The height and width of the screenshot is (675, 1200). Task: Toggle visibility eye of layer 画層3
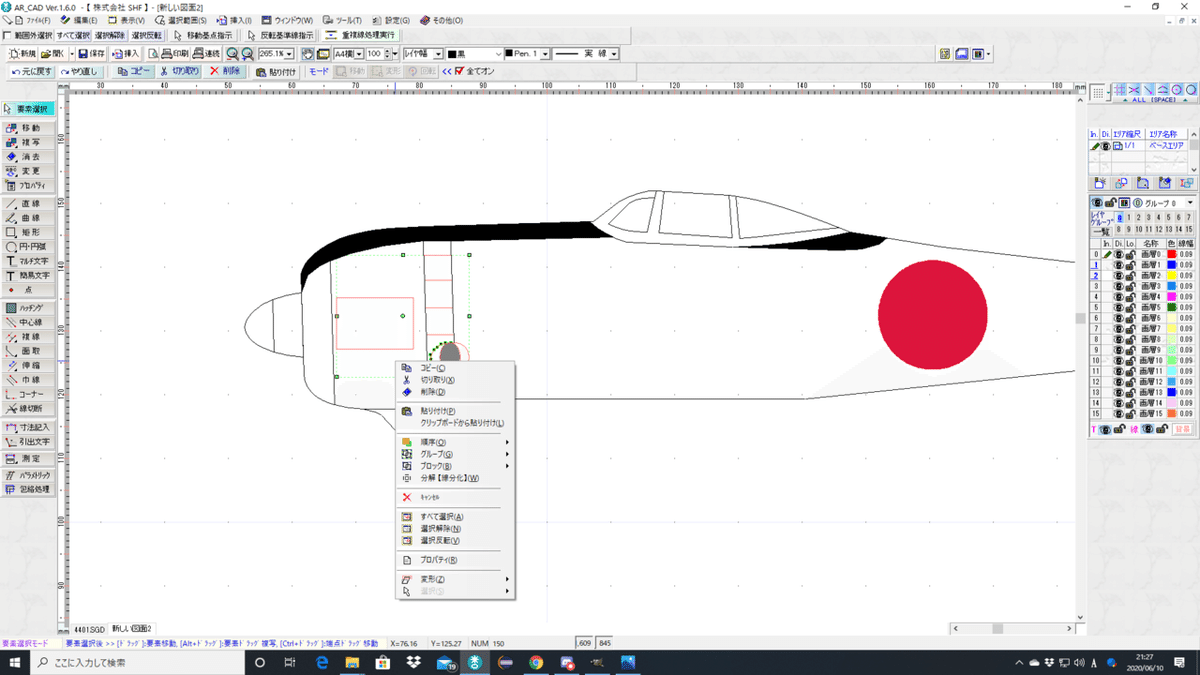[x=1119, y=286]
